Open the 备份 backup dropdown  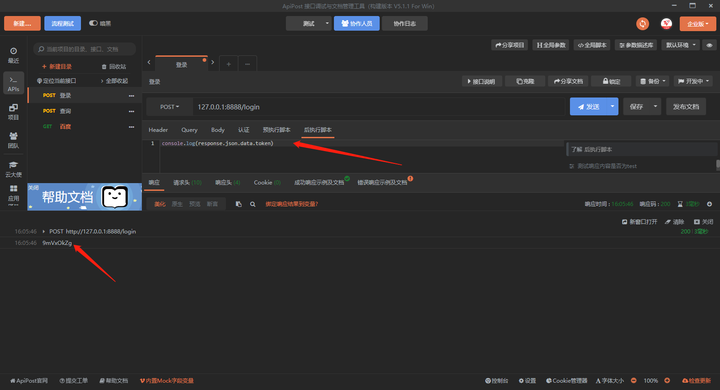point(652,81)
